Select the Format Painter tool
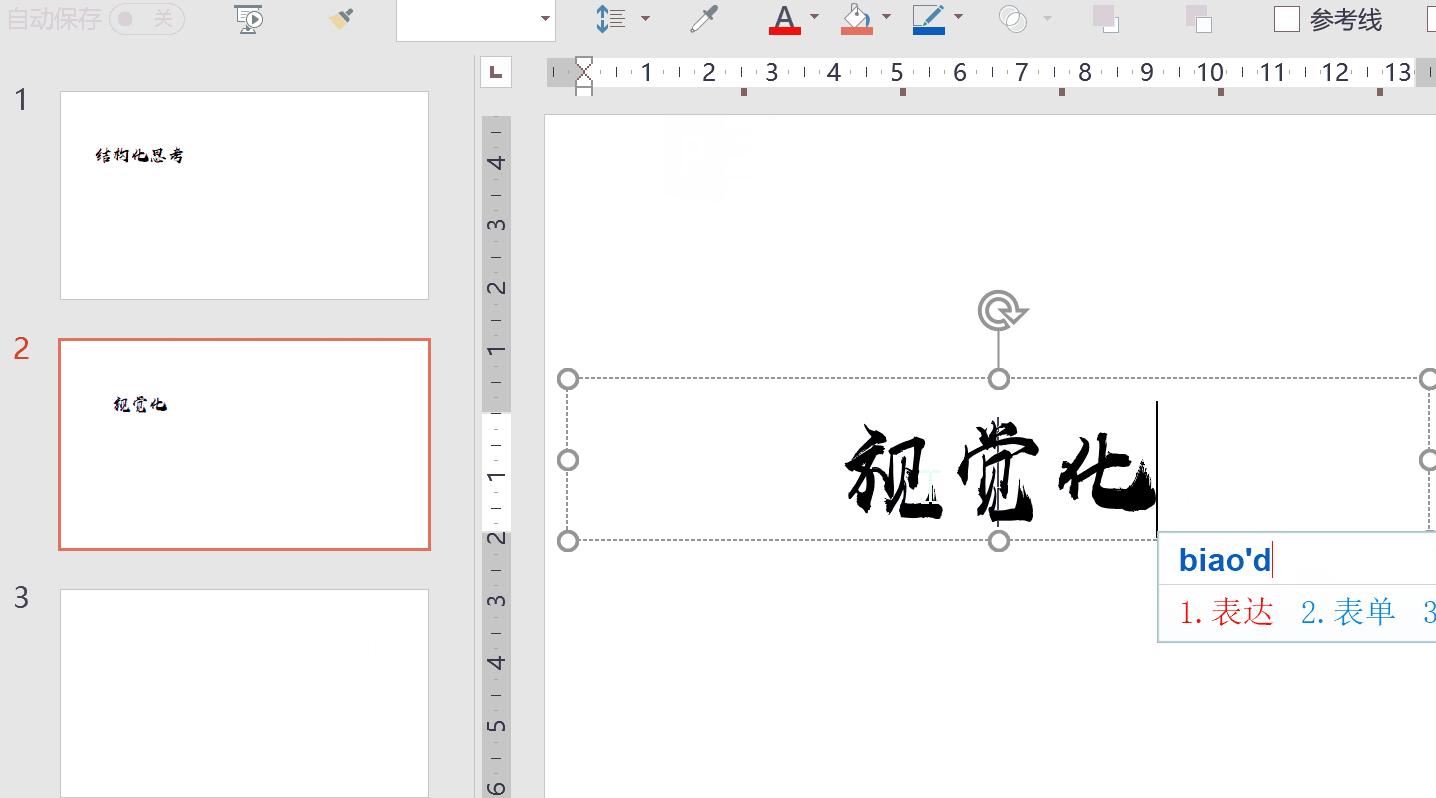The image size is (1436, 798). click(341, 19)
